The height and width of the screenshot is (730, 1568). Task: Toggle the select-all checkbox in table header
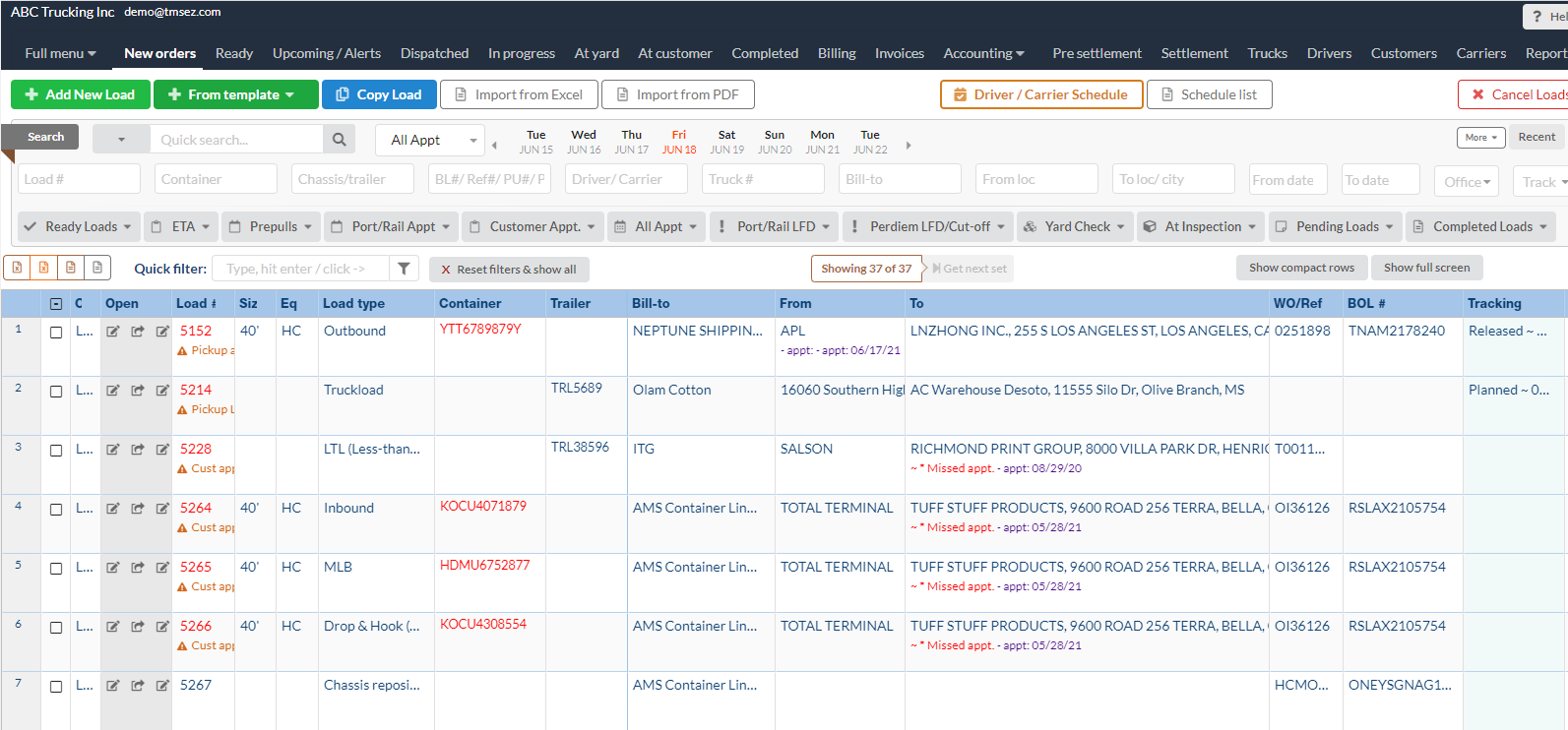[x=56, y=304]
